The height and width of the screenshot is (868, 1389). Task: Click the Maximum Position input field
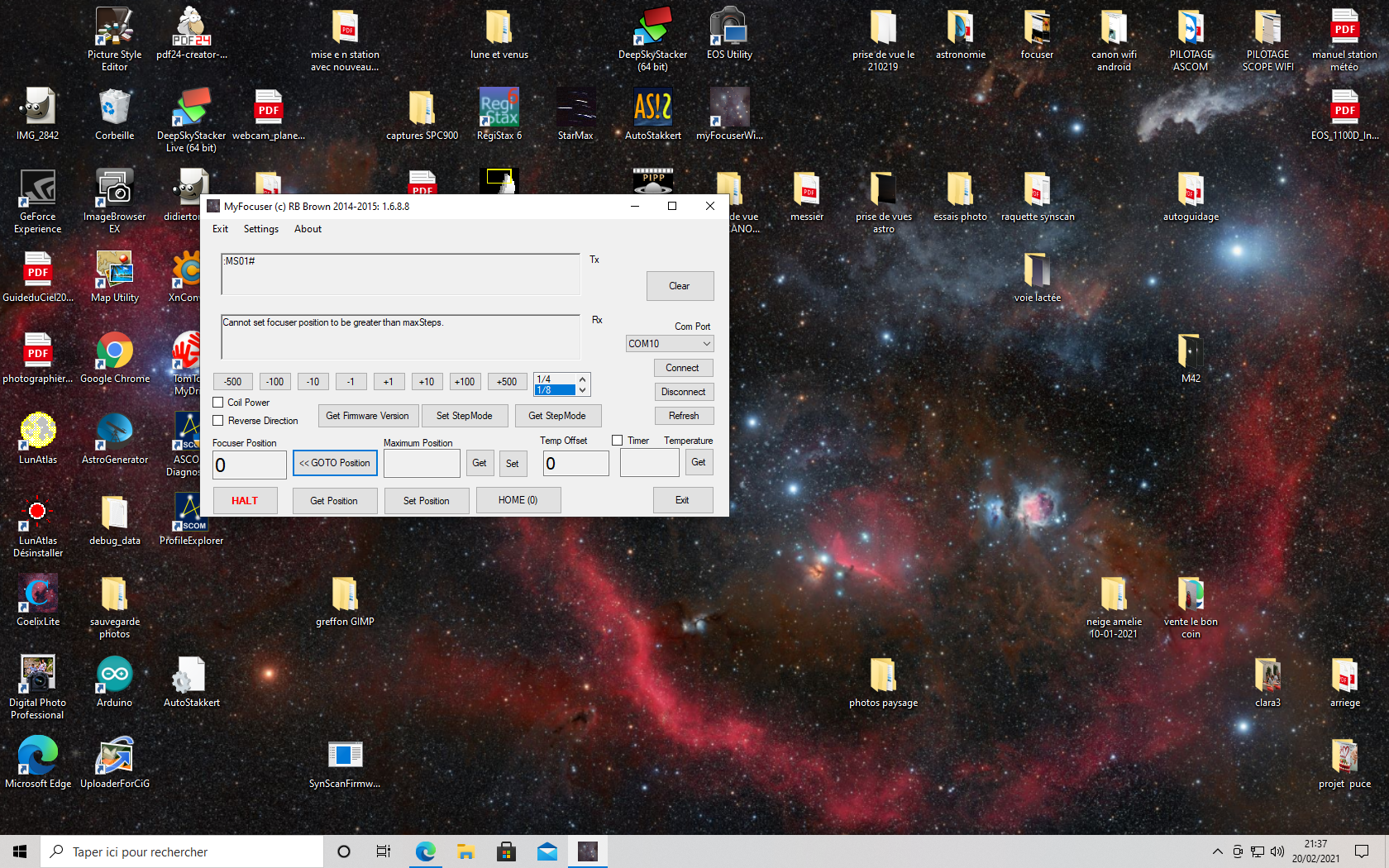(x=422, y=464)
